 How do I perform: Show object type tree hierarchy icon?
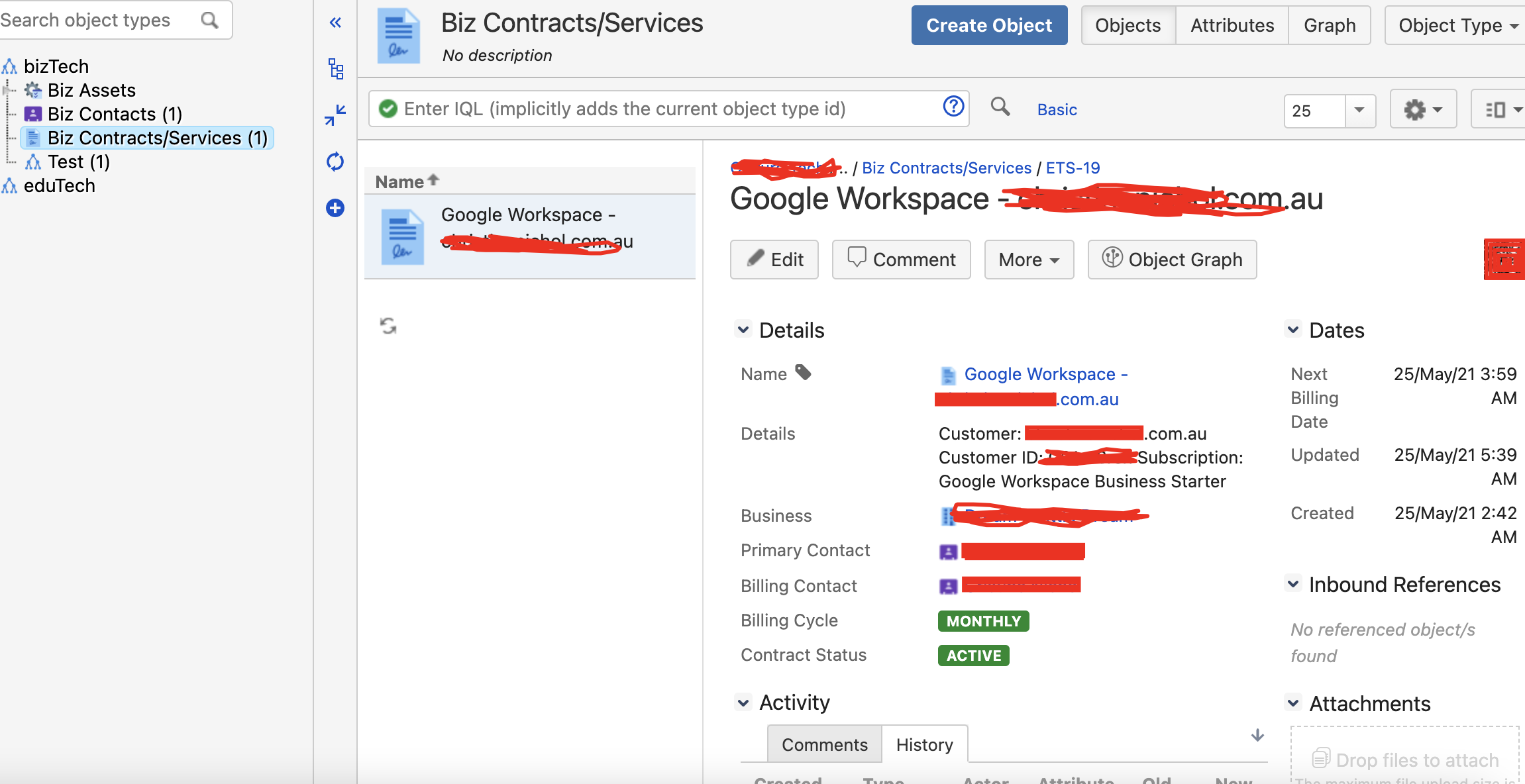point(336,69)
